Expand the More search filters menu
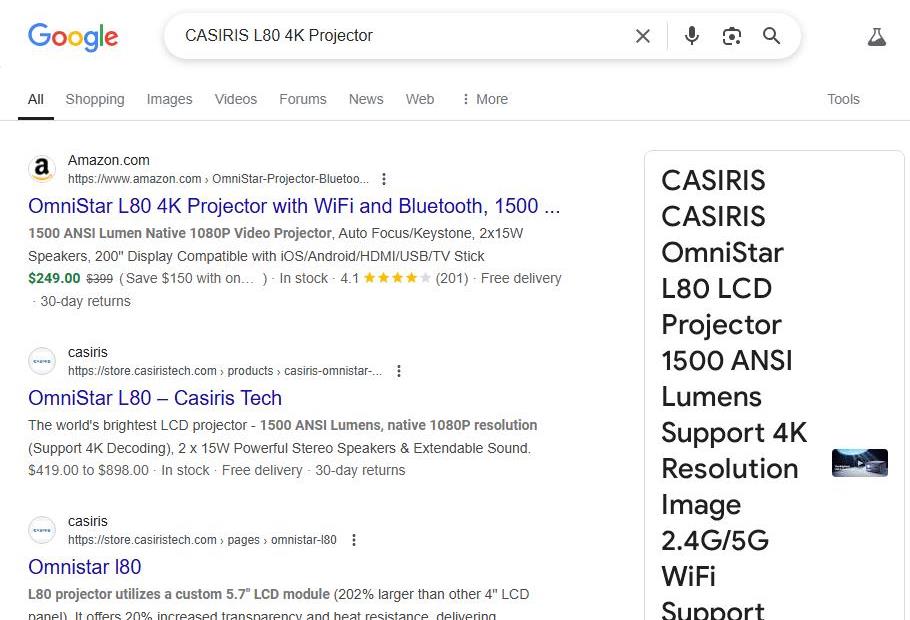910x620 pixels. click(x=485, y=99)
